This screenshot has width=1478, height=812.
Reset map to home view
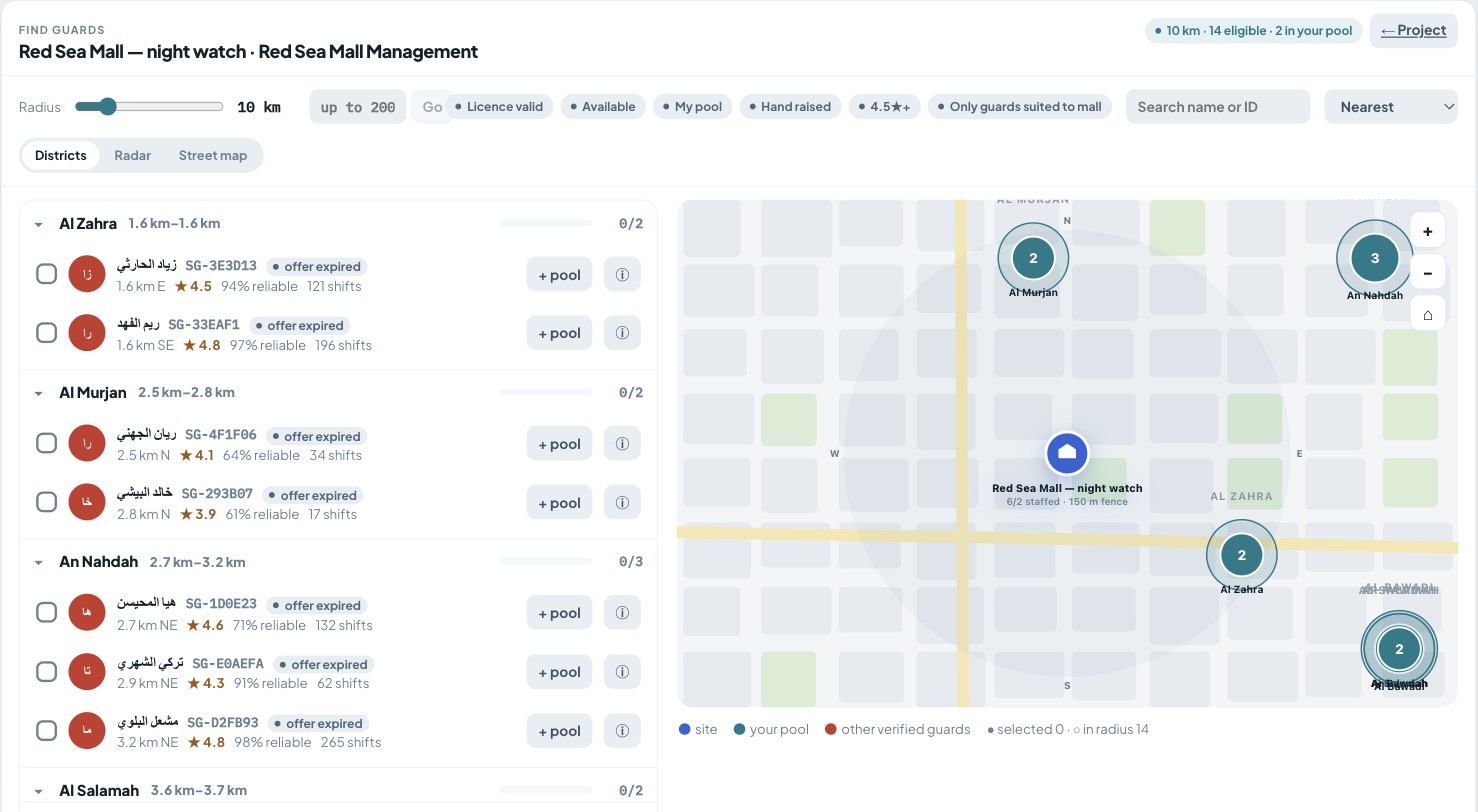pyautogui.click(x=1427, y=314)
